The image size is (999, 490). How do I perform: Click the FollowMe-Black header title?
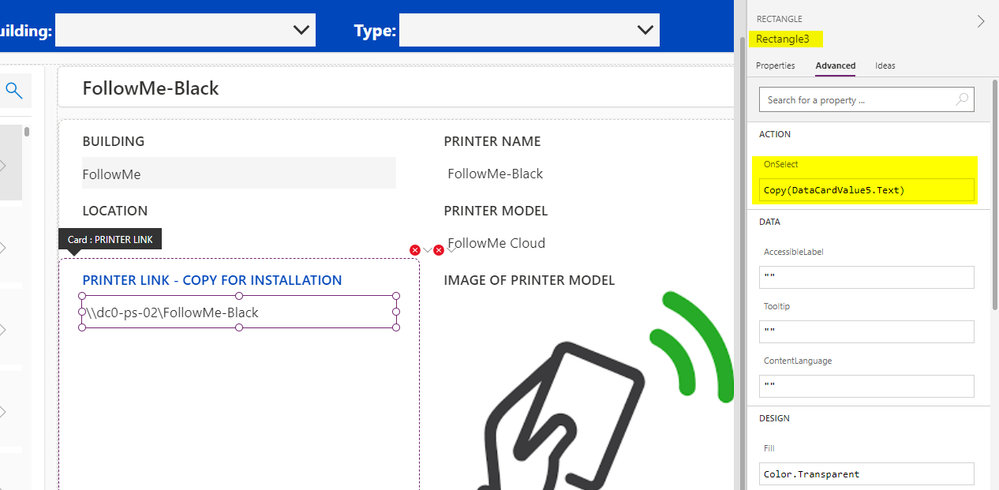(x=150, y=89)
